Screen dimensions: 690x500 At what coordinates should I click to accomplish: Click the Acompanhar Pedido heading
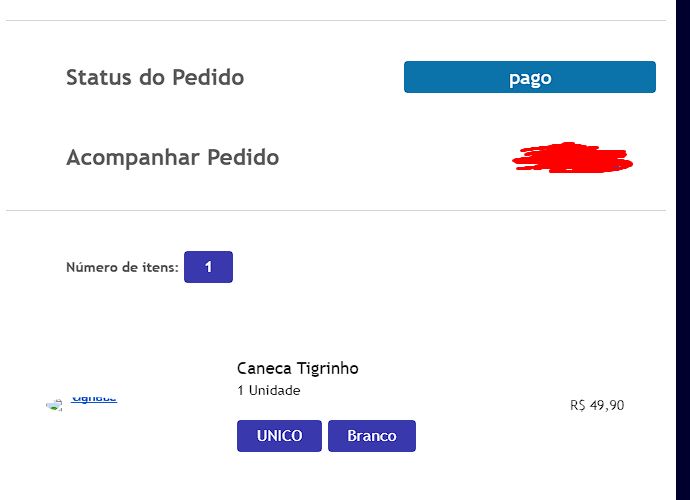point(172,158)
